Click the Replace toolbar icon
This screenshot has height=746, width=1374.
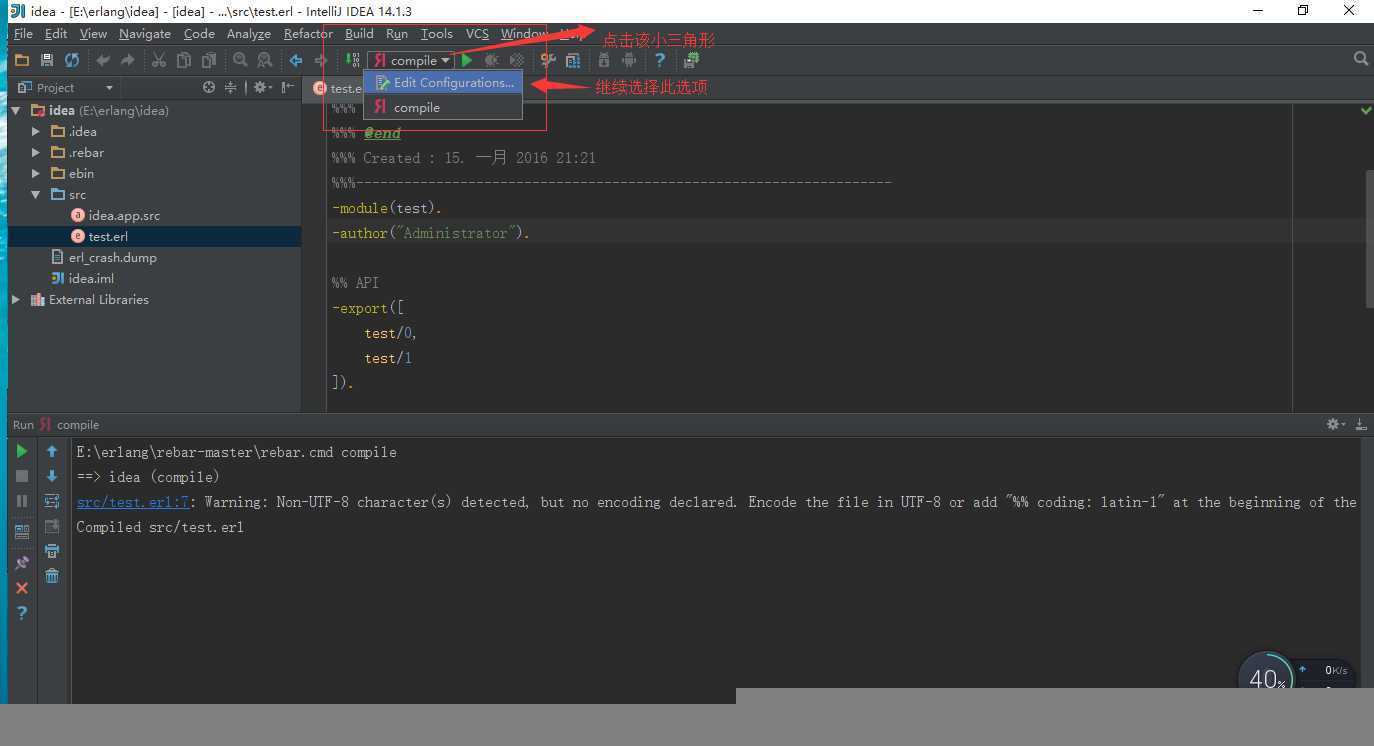click(x=264, y=60)
